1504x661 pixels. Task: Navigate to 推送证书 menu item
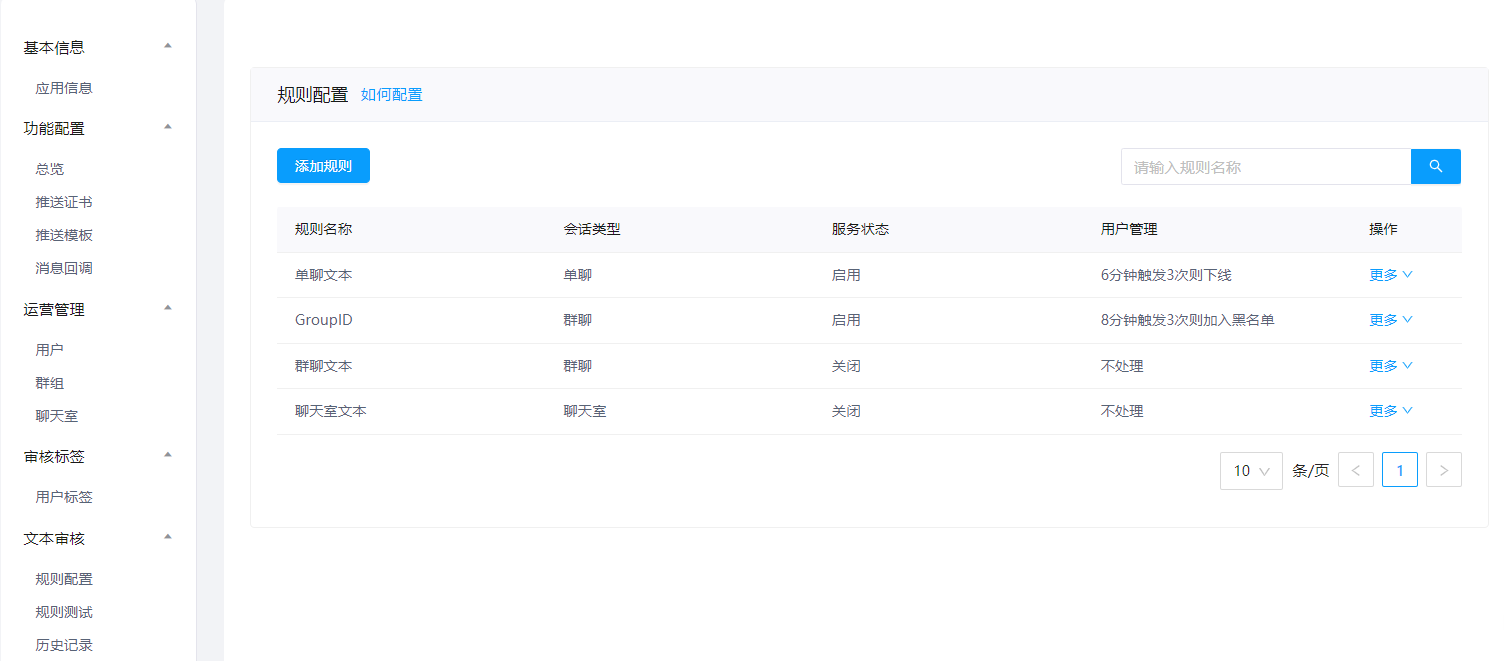pyautogui.click(x=64, y=202)
